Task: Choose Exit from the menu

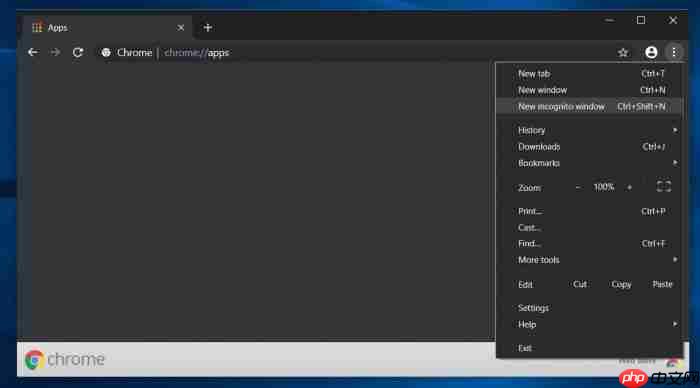Action: [589, 348]
